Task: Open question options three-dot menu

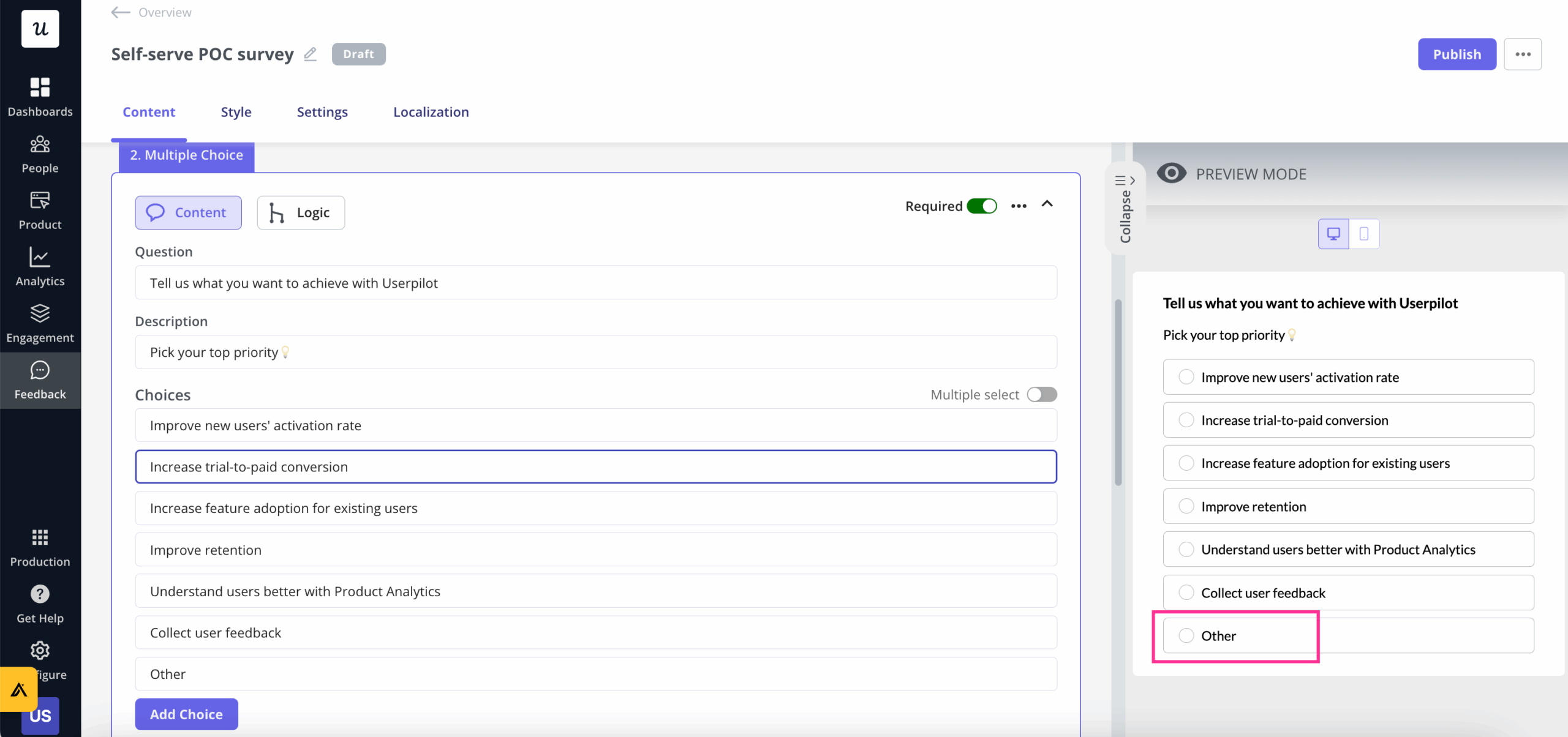Action: [1019, 206]
